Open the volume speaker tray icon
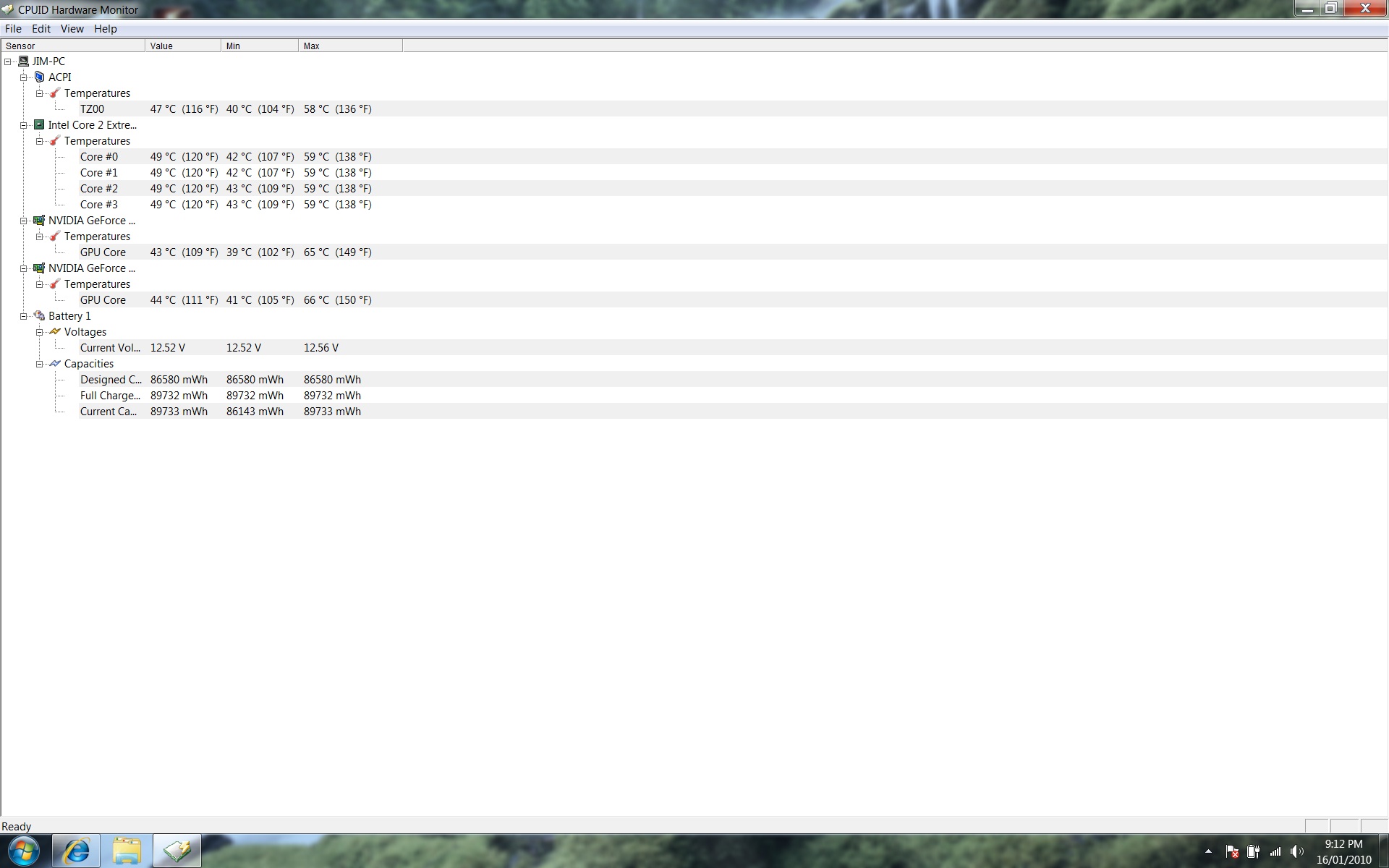 tap(1297, 852)
